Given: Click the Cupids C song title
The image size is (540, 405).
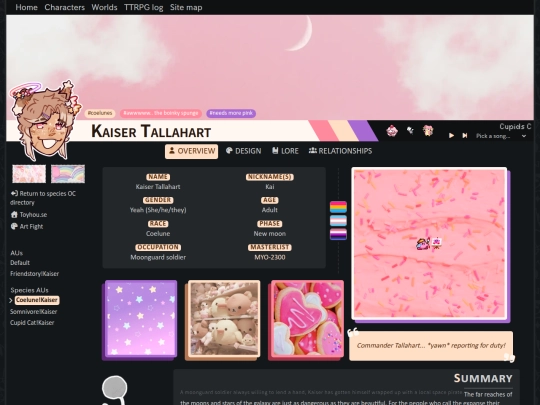Looking at the screenshot, I should click(515, 126).
